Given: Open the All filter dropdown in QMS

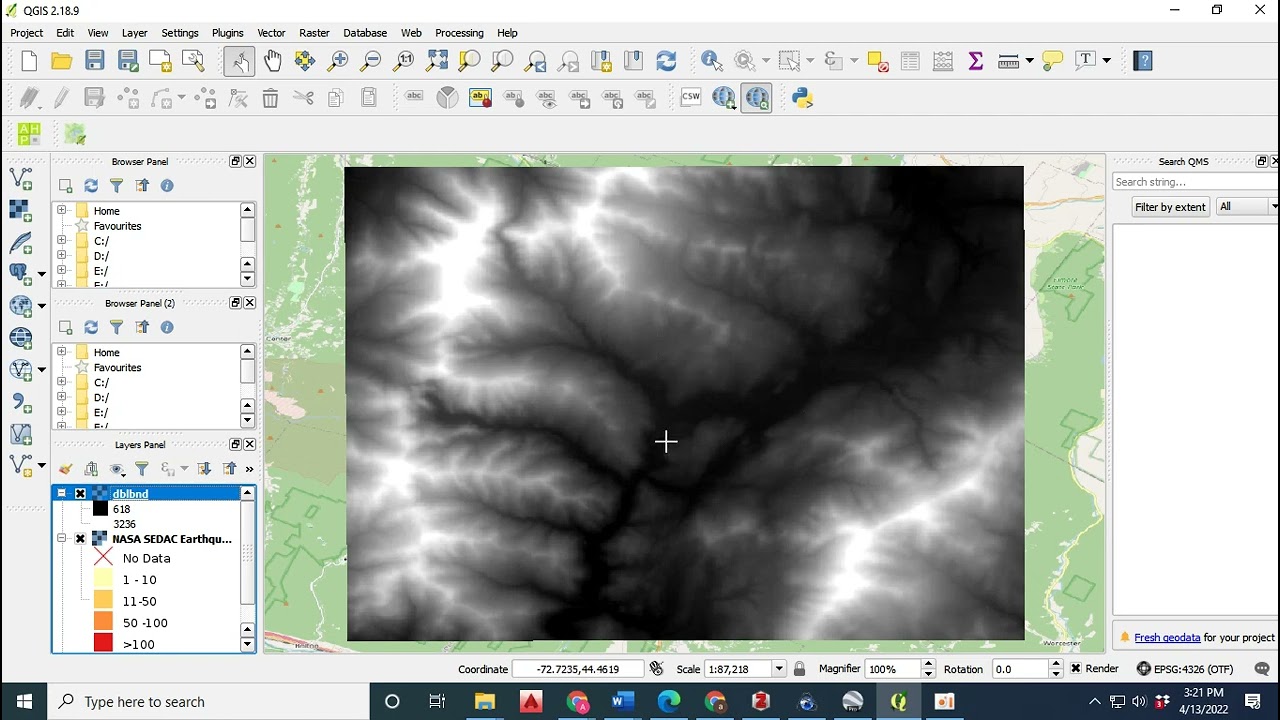Looking at the screenshot, I should [1247, 207].
